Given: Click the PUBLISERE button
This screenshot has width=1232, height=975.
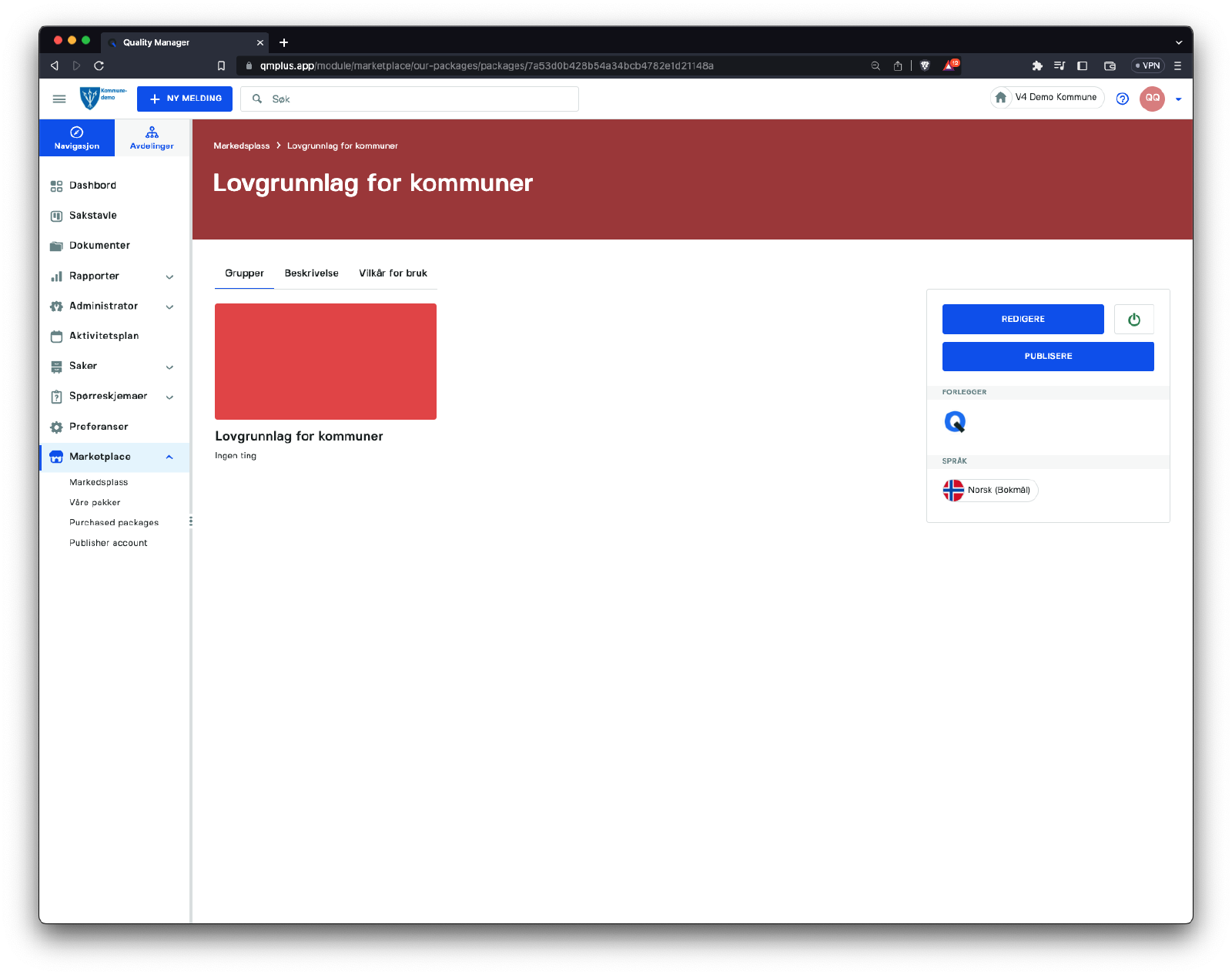Looking at the screenshot, I should tap(1047, 357).
